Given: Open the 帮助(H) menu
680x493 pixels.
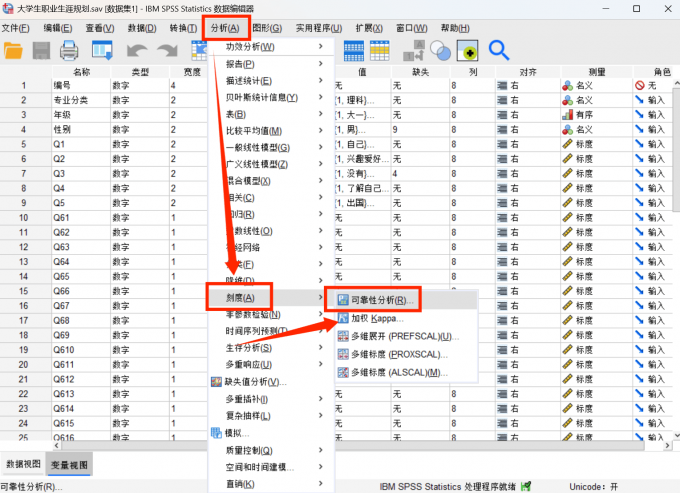Looking at the screenshot, I should coord(455,28).
